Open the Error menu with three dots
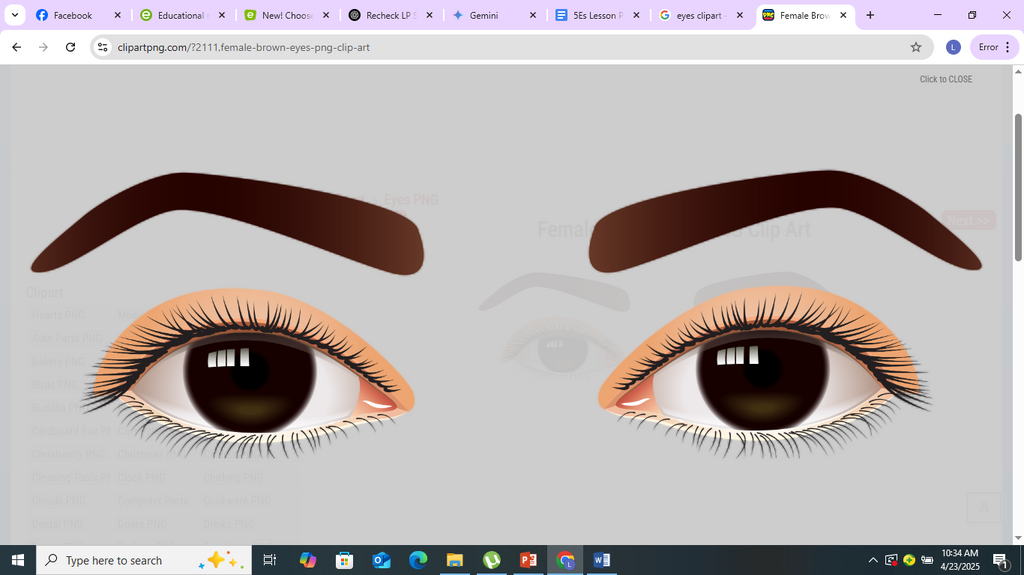This screenshot has height=575, width=1024. (995, 47)
